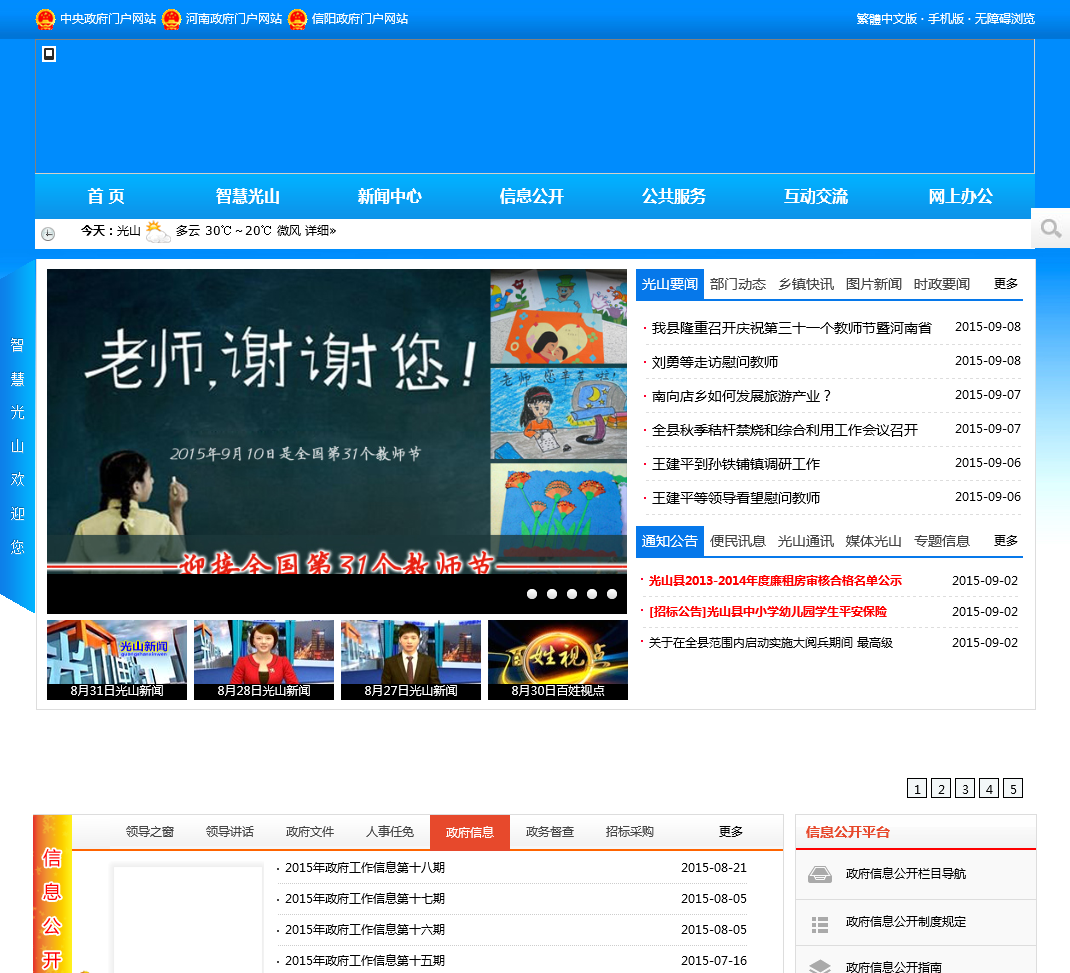Screen dimensions: 1070x973
Task: Open 8月27日光山新闻 video thumbnail
Action: [411, 660]
